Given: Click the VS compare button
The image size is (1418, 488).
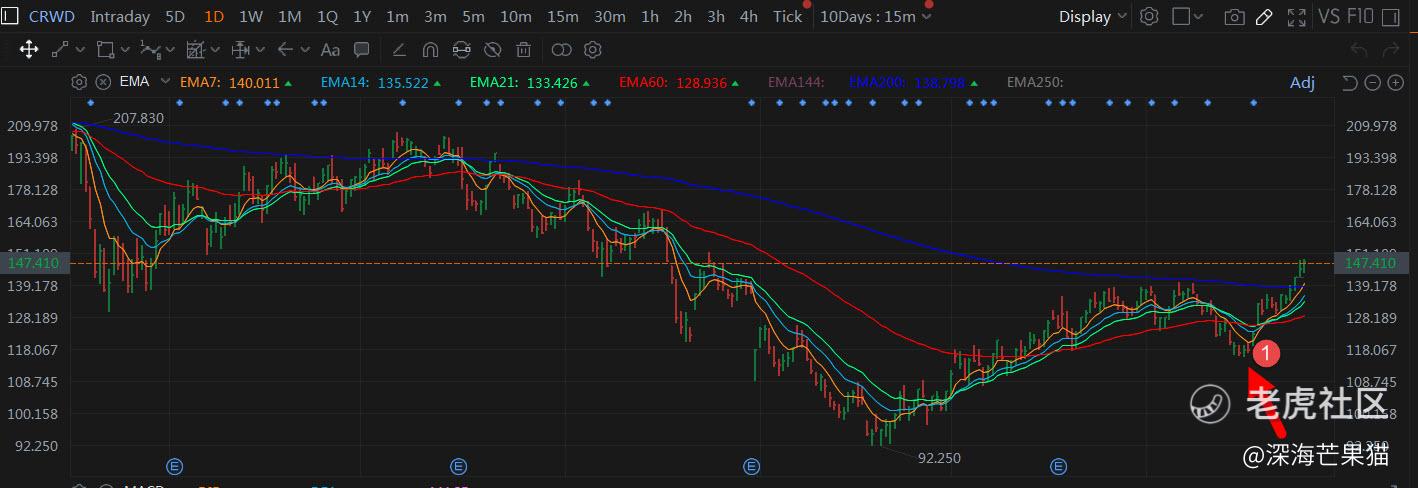Looking at the screenshot, I should click(x=1331, y=16).
